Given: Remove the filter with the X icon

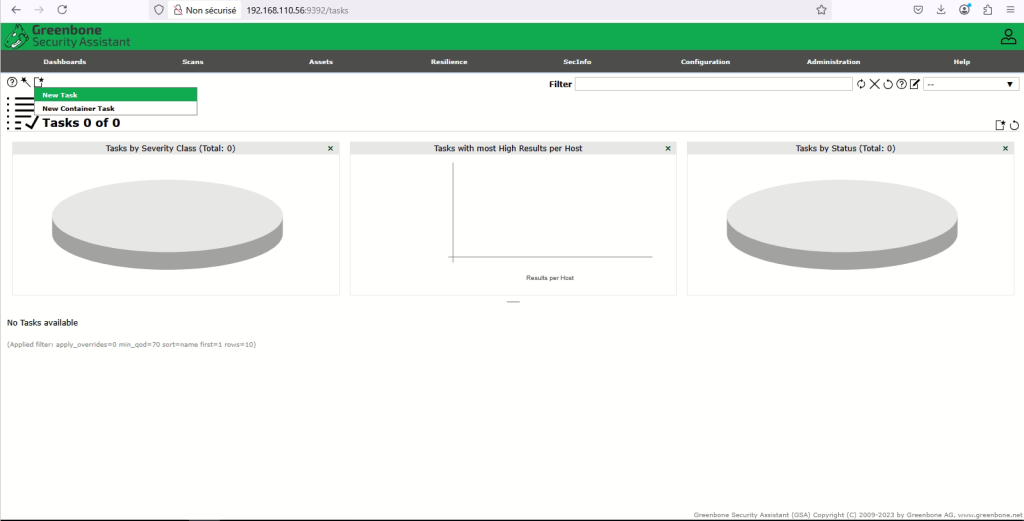Looking at the screenshot, I should point(875,84).
